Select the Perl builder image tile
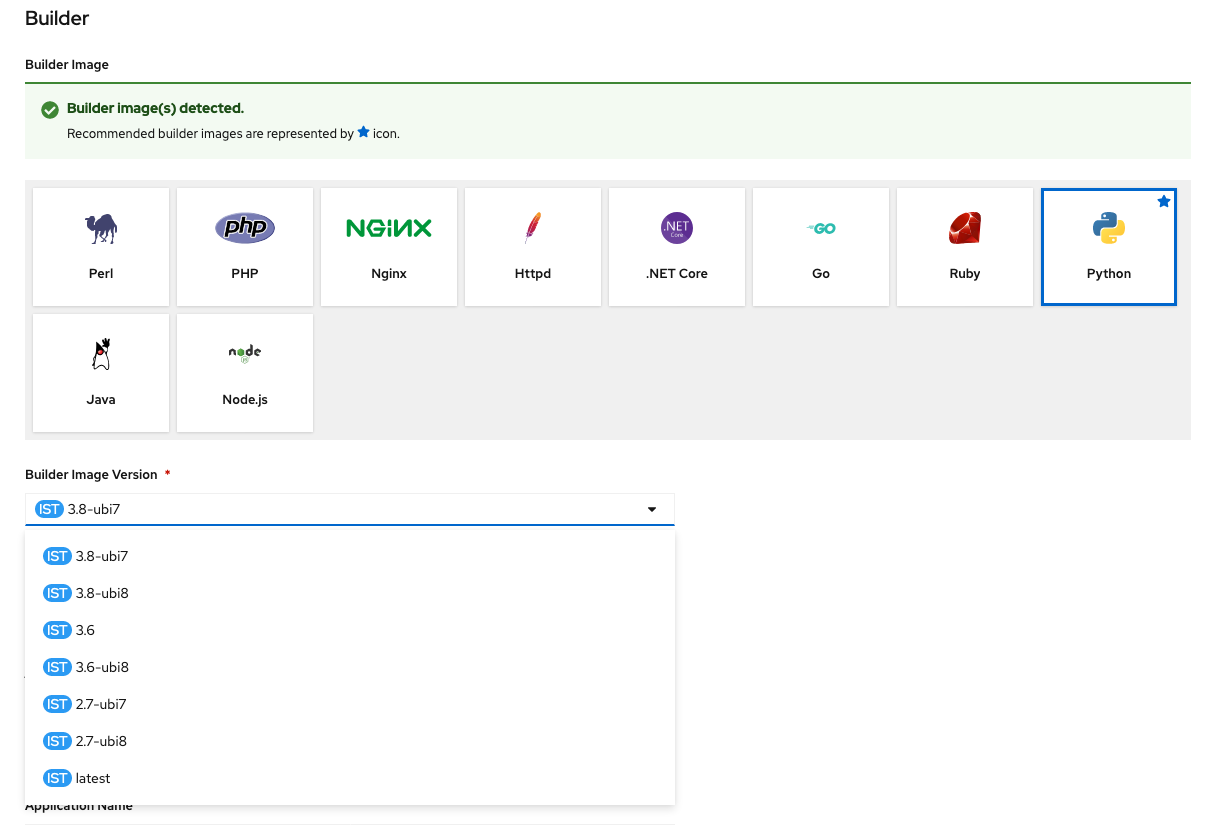This screenshot has height=825, width=1219. click(x=100, y=246)
